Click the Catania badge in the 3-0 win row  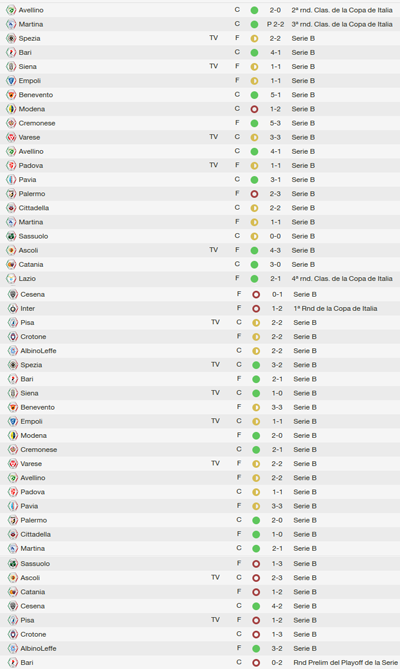[x=11, y=264]
